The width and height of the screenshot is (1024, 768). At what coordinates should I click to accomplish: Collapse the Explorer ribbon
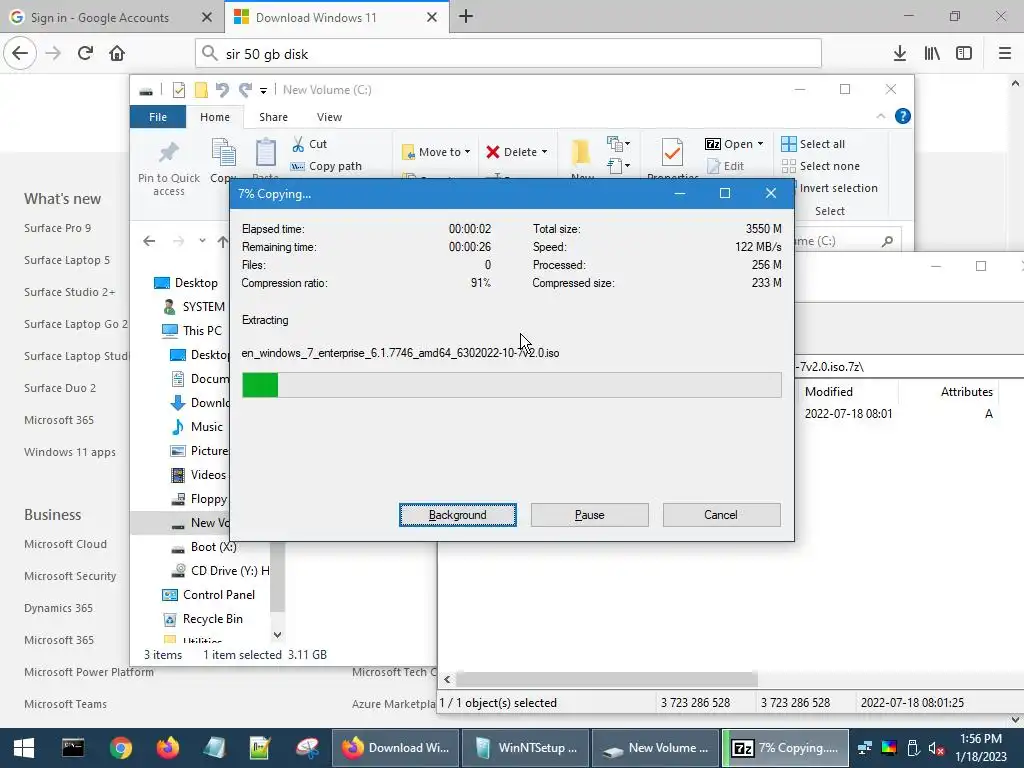tap(880, 116)
